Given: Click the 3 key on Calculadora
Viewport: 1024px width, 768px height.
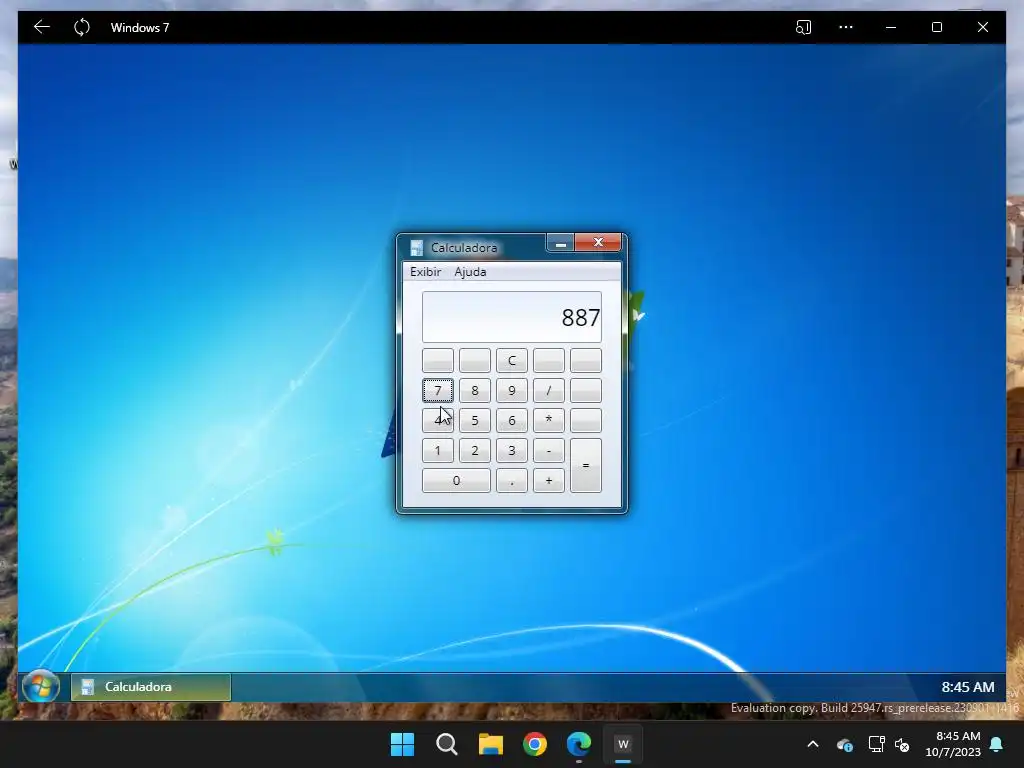Looking at the screenshot, I should click(x=512, y=451).
